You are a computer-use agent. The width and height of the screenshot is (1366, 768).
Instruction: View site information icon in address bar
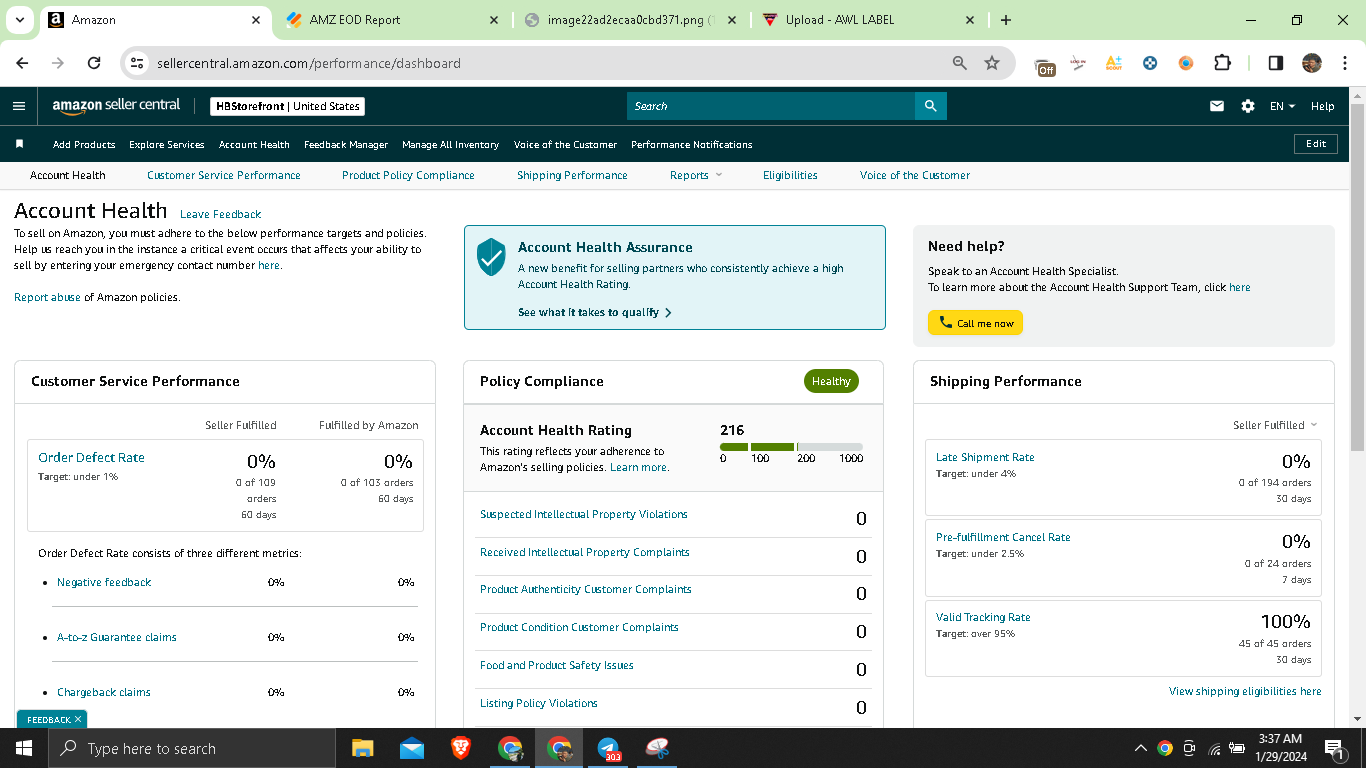coord(138,63)
